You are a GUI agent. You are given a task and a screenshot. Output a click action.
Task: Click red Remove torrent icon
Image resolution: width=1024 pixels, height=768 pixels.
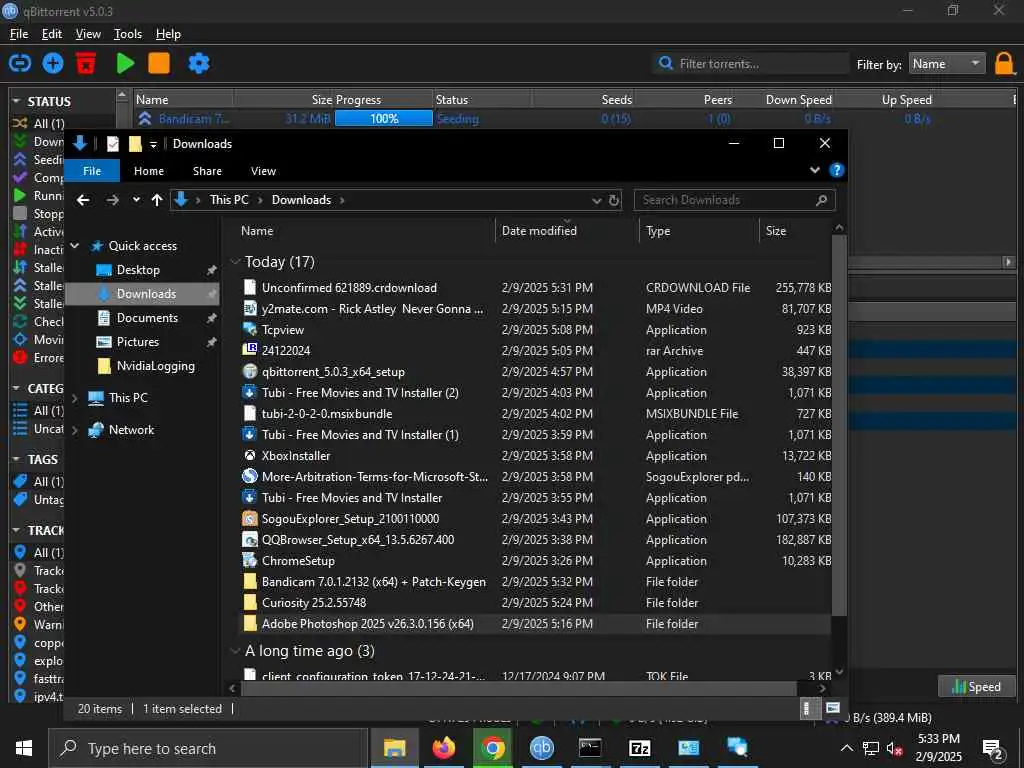86,63
